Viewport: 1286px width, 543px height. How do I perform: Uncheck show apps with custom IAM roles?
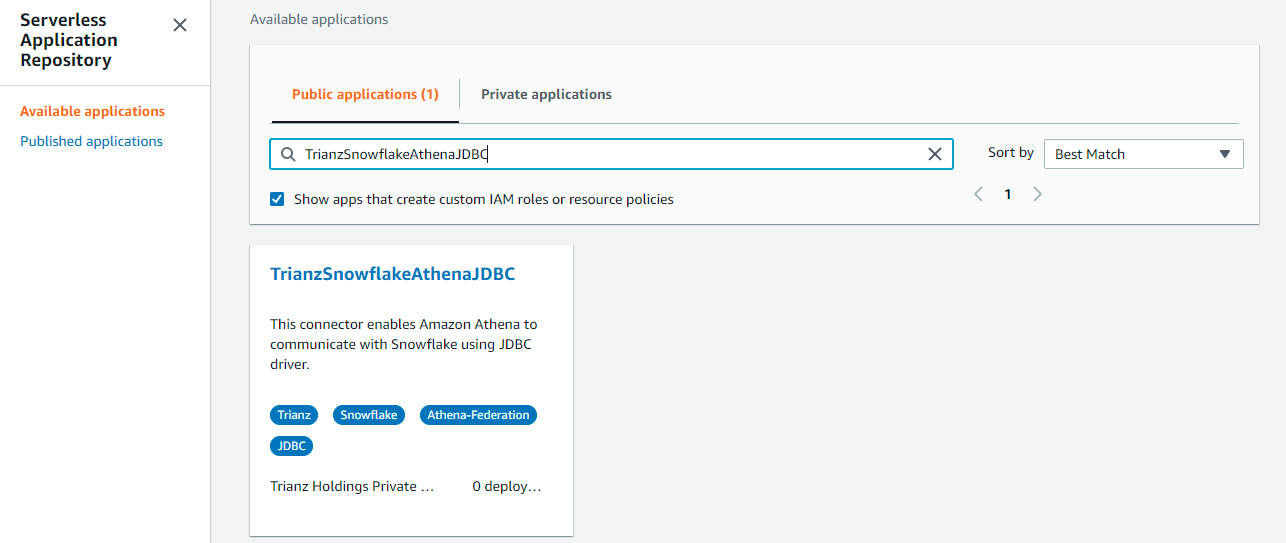(x=277, y=199)
